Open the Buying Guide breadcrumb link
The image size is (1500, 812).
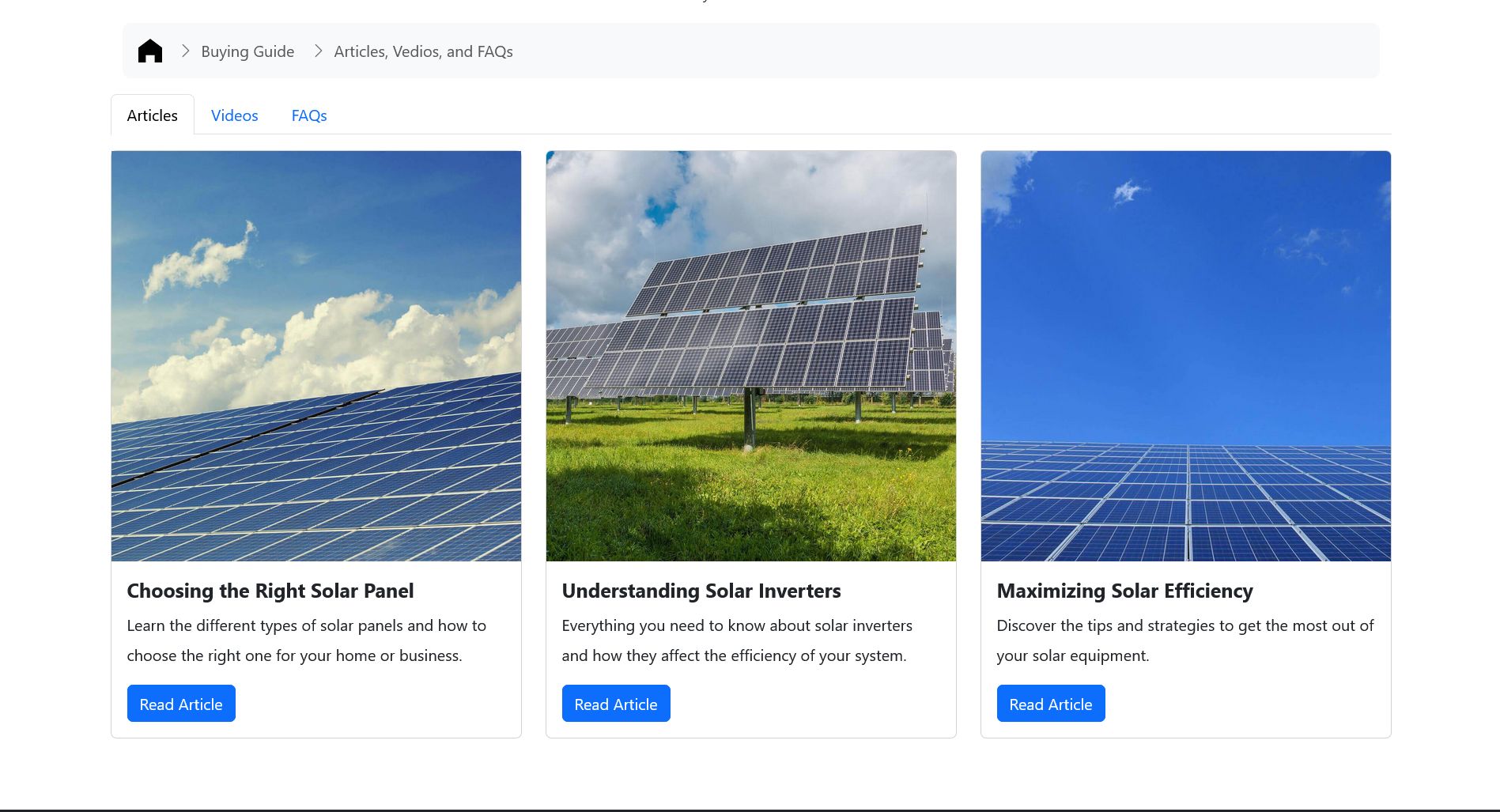point(247,51)
